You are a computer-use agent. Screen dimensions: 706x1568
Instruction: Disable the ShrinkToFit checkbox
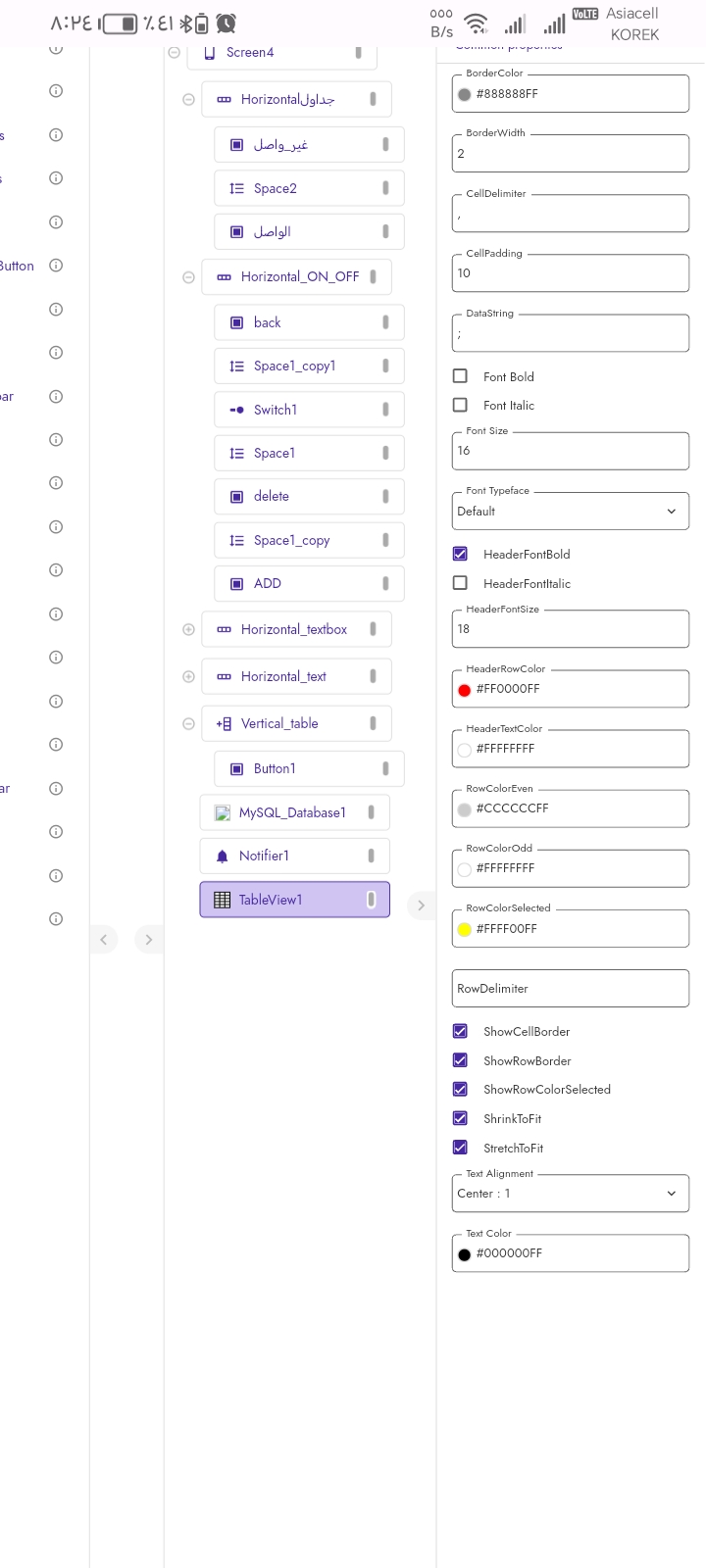(x=460, y=1118)
